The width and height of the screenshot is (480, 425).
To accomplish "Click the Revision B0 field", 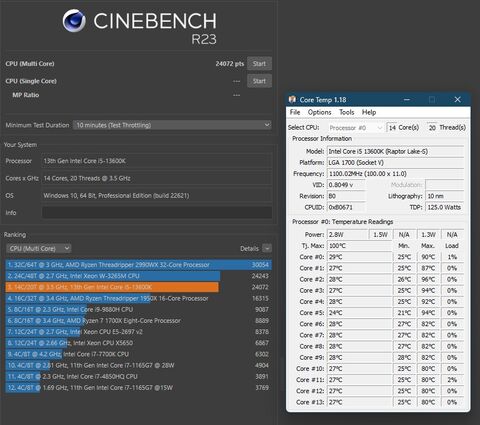I will 346,196.
